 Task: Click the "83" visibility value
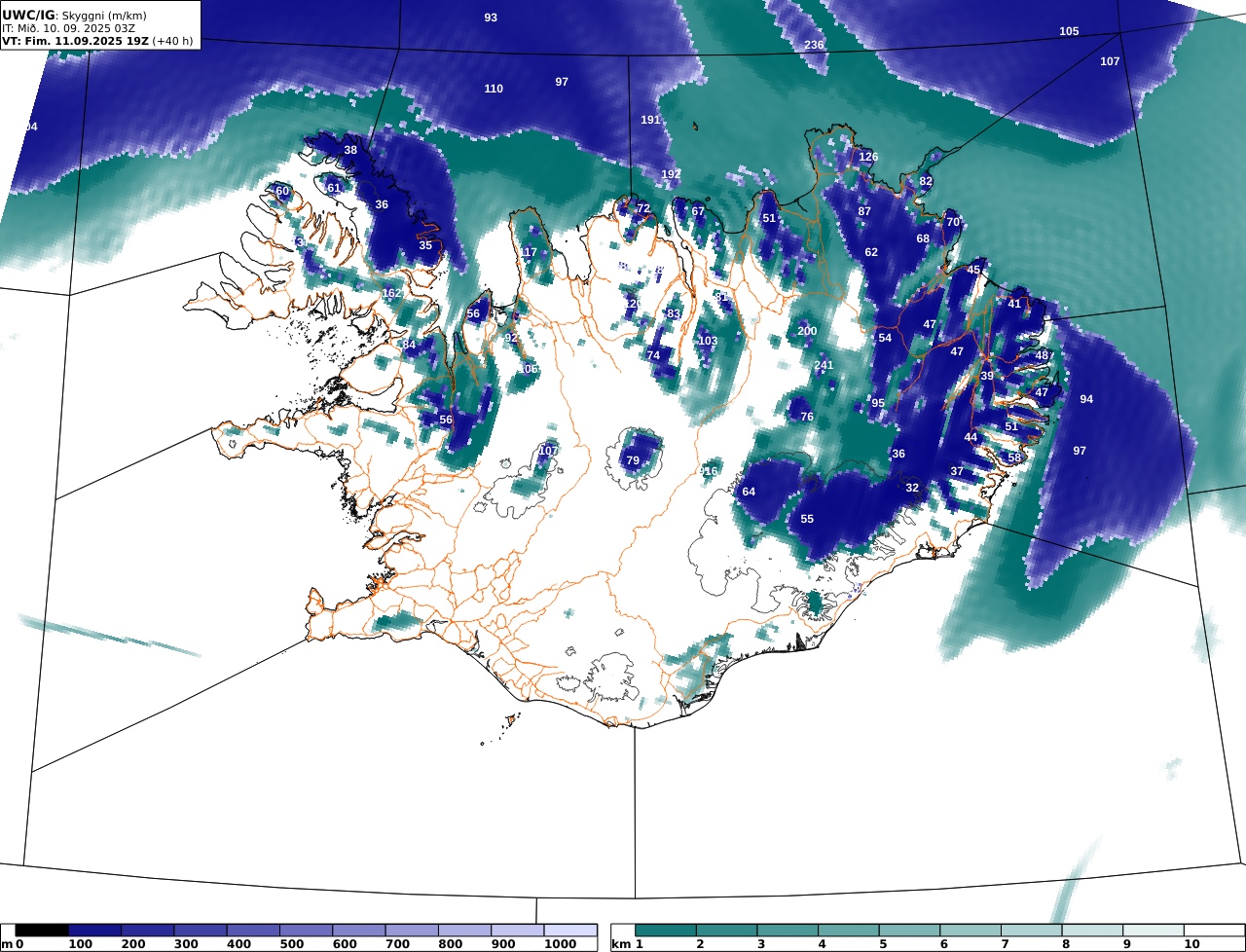pyautogui.click(x=674, y=313)
